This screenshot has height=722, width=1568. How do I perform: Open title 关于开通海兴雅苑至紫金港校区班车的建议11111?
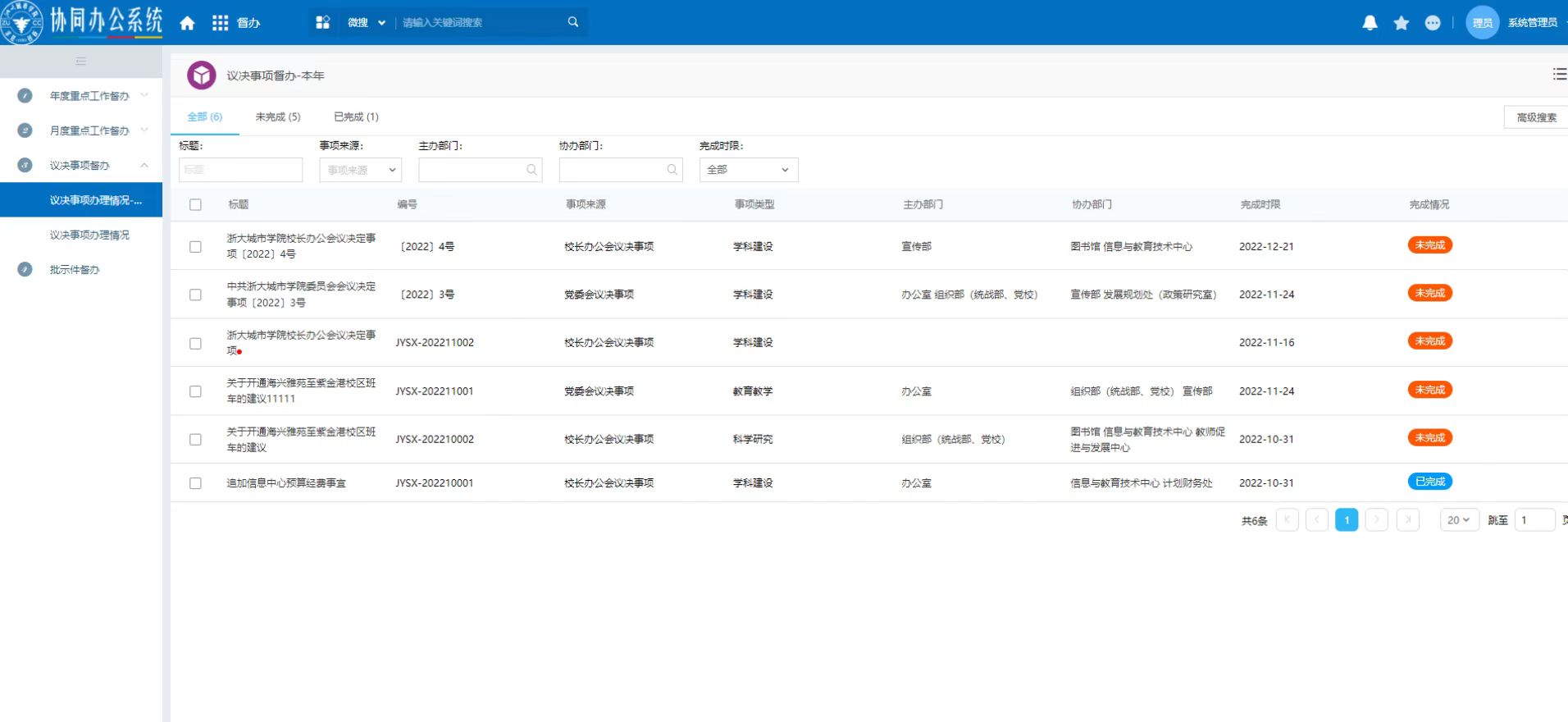[301, 391]
